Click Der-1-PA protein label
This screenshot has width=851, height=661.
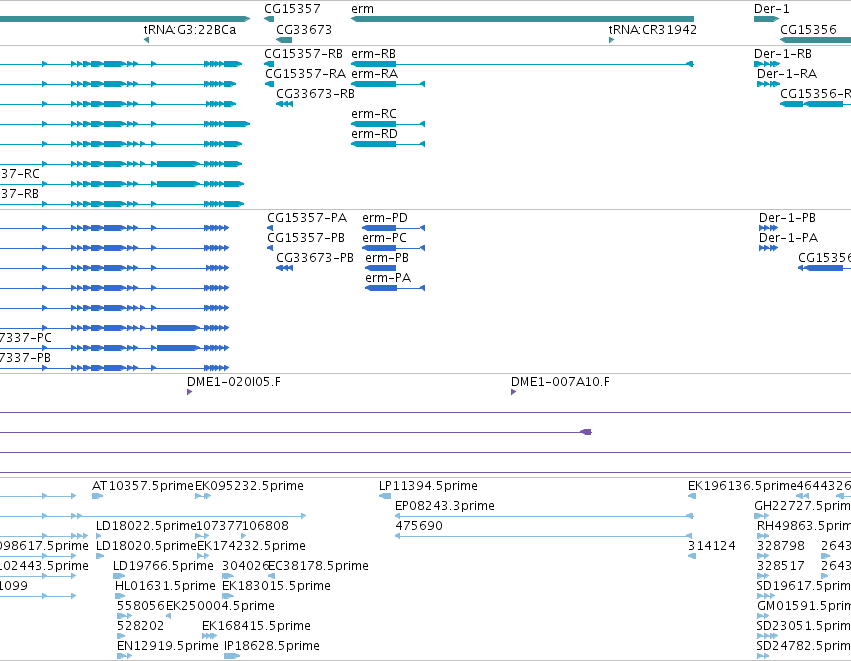pos(788,238)
